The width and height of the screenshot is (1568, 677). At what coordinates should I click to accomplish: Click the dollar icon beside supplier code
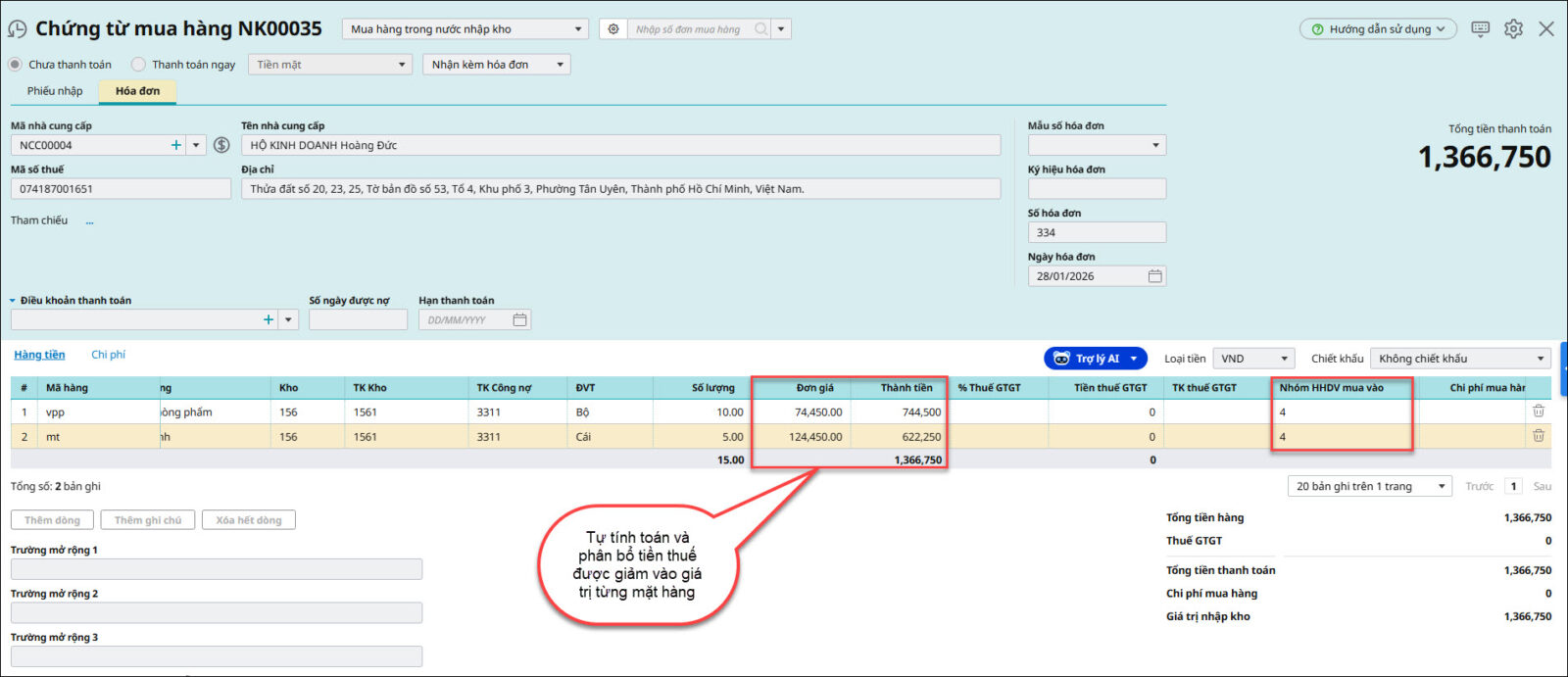click(221, 145)
